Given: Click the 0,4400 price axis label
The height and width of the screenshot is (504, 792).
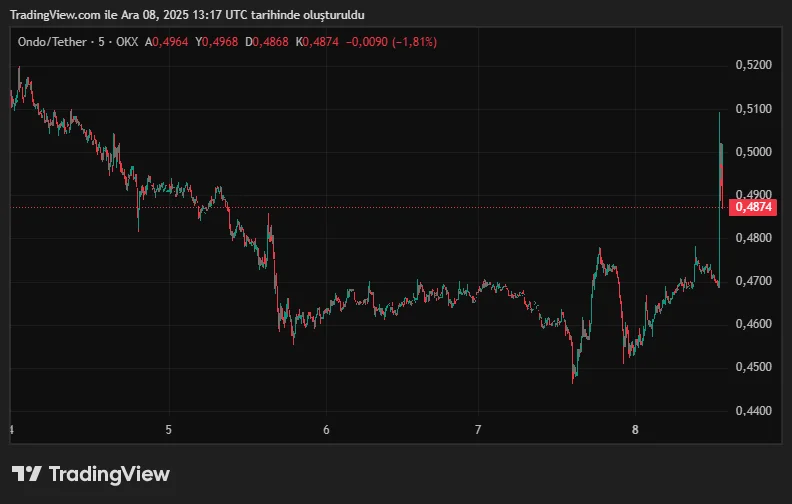Looking at the screenshot, I should (x=754, y=410).
